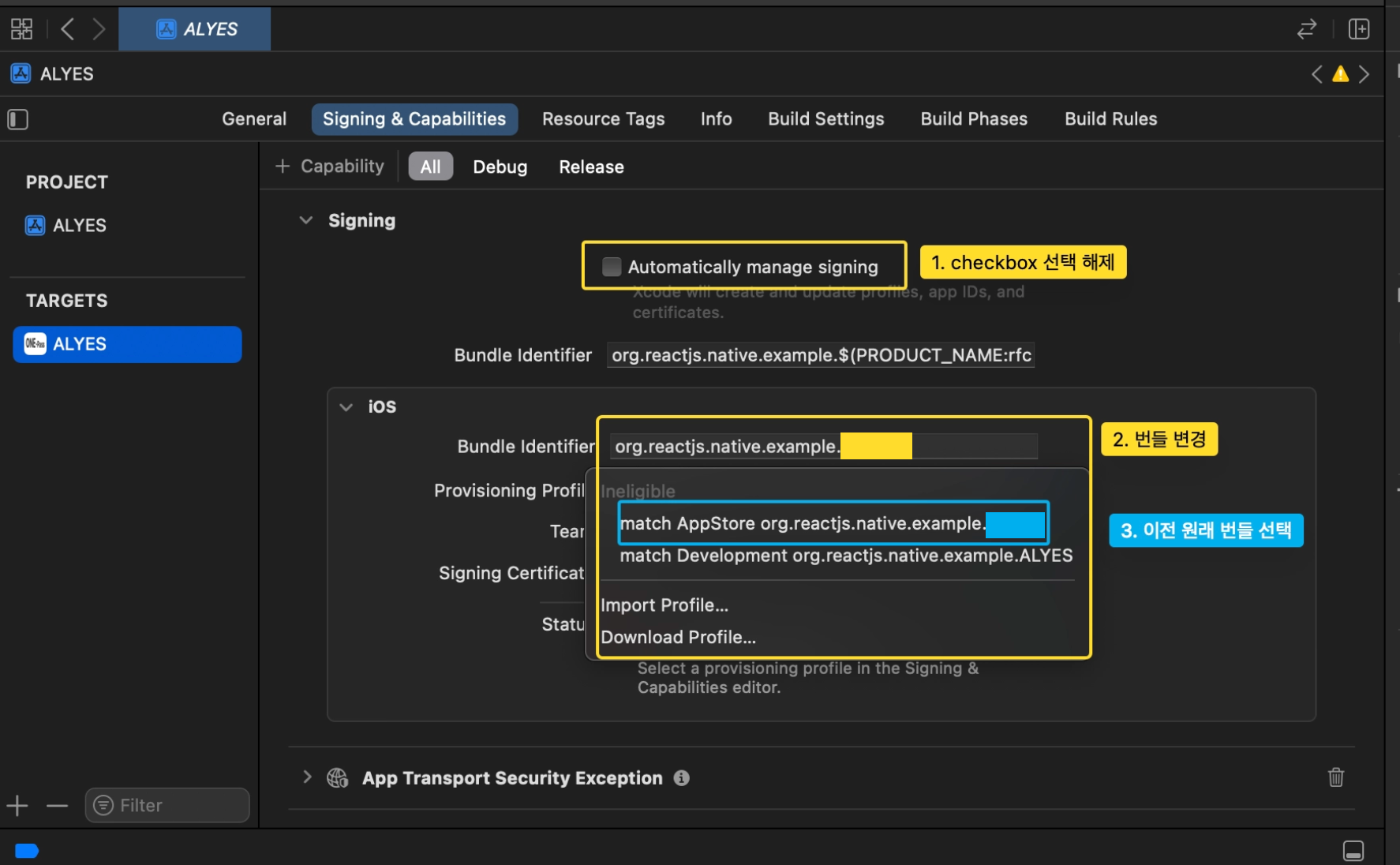Add an editor on the right
This screenshot has height=865, width=1400.
[1359, 29]
